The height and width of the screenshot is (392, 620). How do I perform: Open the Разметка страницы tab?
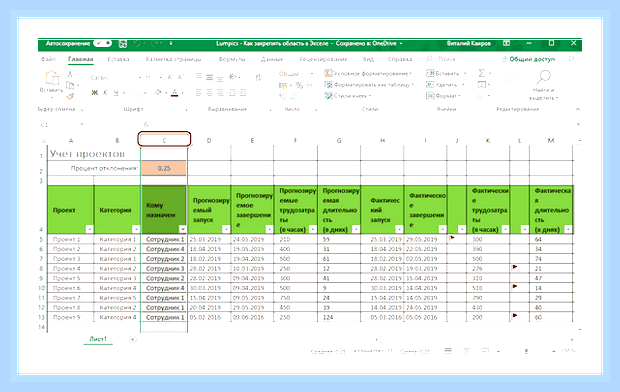173,59
